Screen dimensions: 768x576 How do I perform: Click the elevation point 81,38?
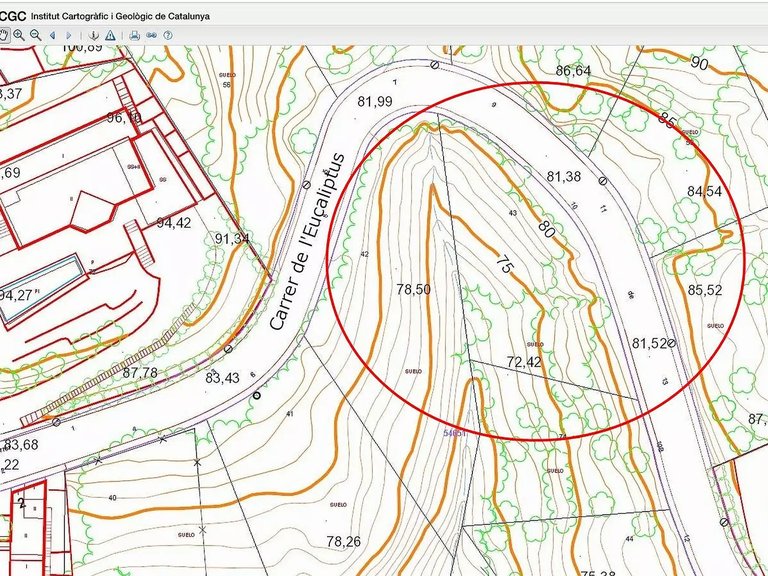[x=564, y=176]
